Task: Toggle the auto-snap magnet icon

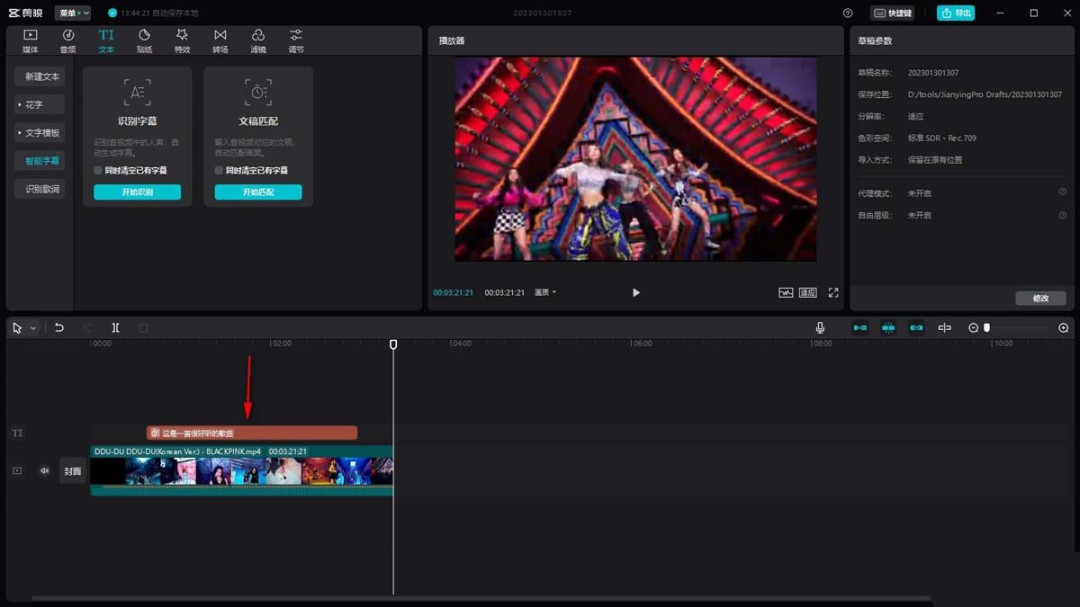Action: click(x=888, y=327)
